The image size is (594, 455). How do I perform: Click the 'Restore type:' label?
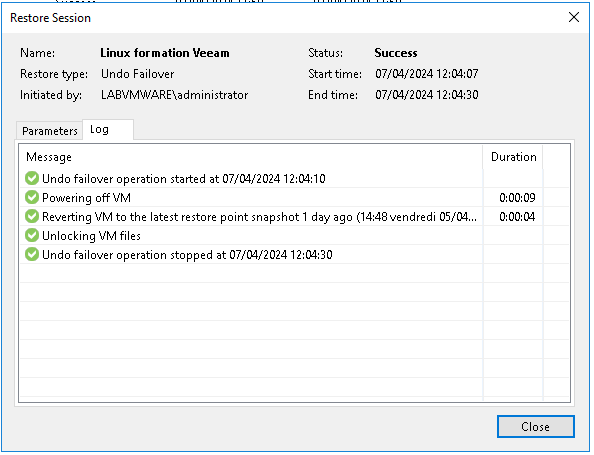(54, 74)
